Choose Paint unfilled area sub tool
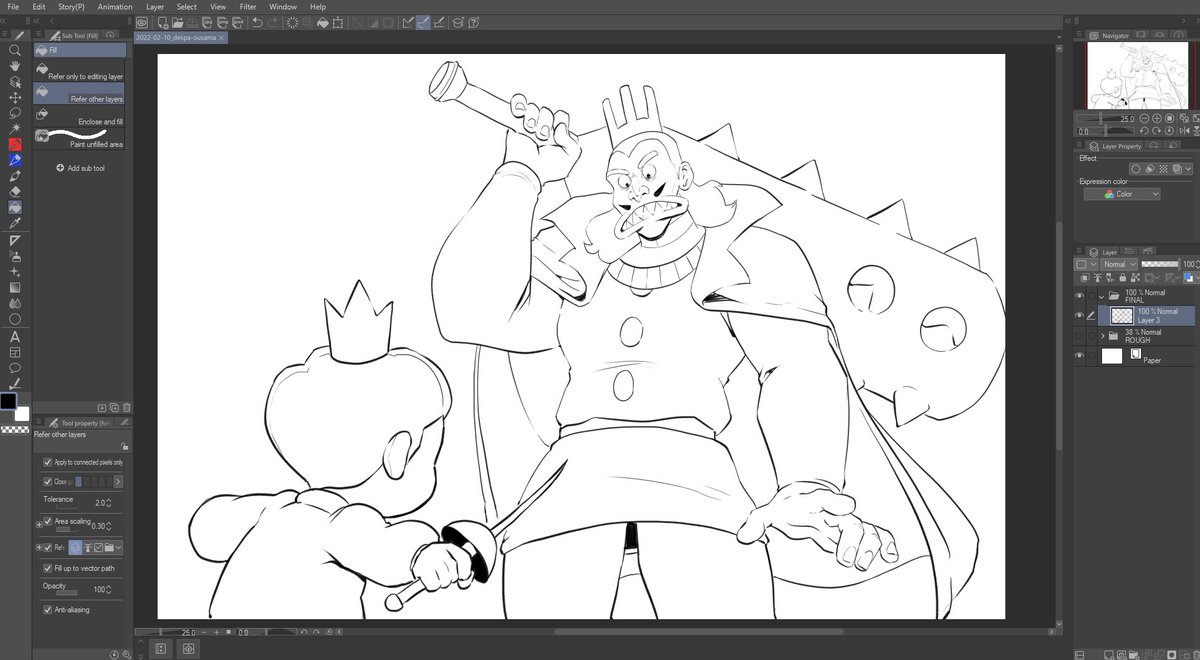 (80, 139)
